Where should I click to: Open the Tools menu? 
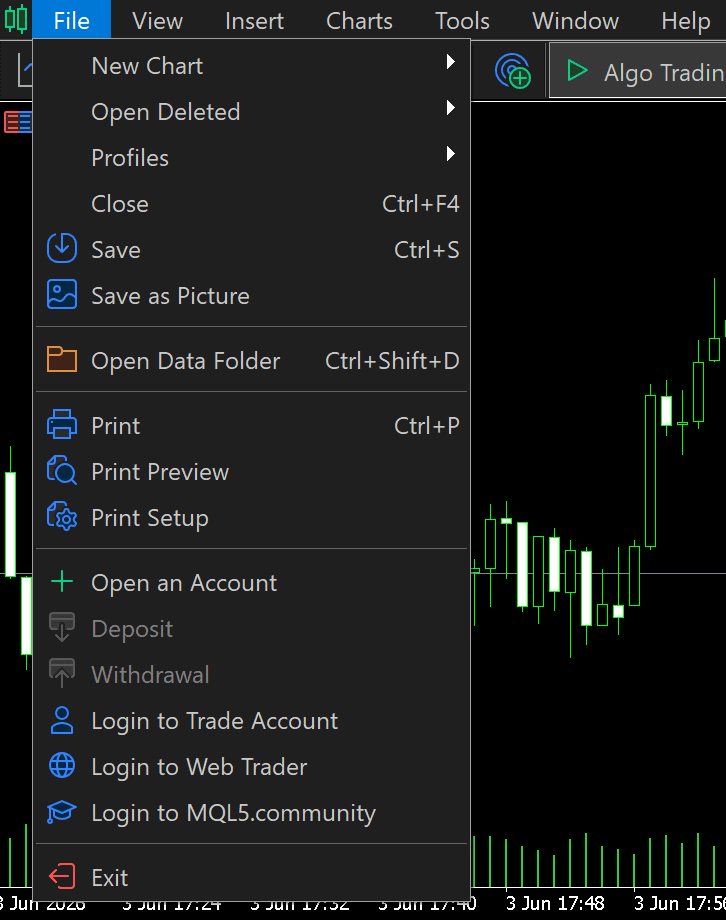462,21
